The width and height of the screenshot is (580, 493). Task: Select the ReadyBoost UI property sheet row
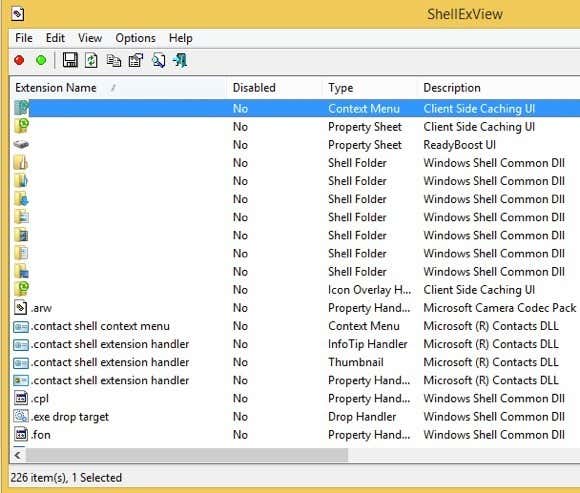click(x=296, y=145)
